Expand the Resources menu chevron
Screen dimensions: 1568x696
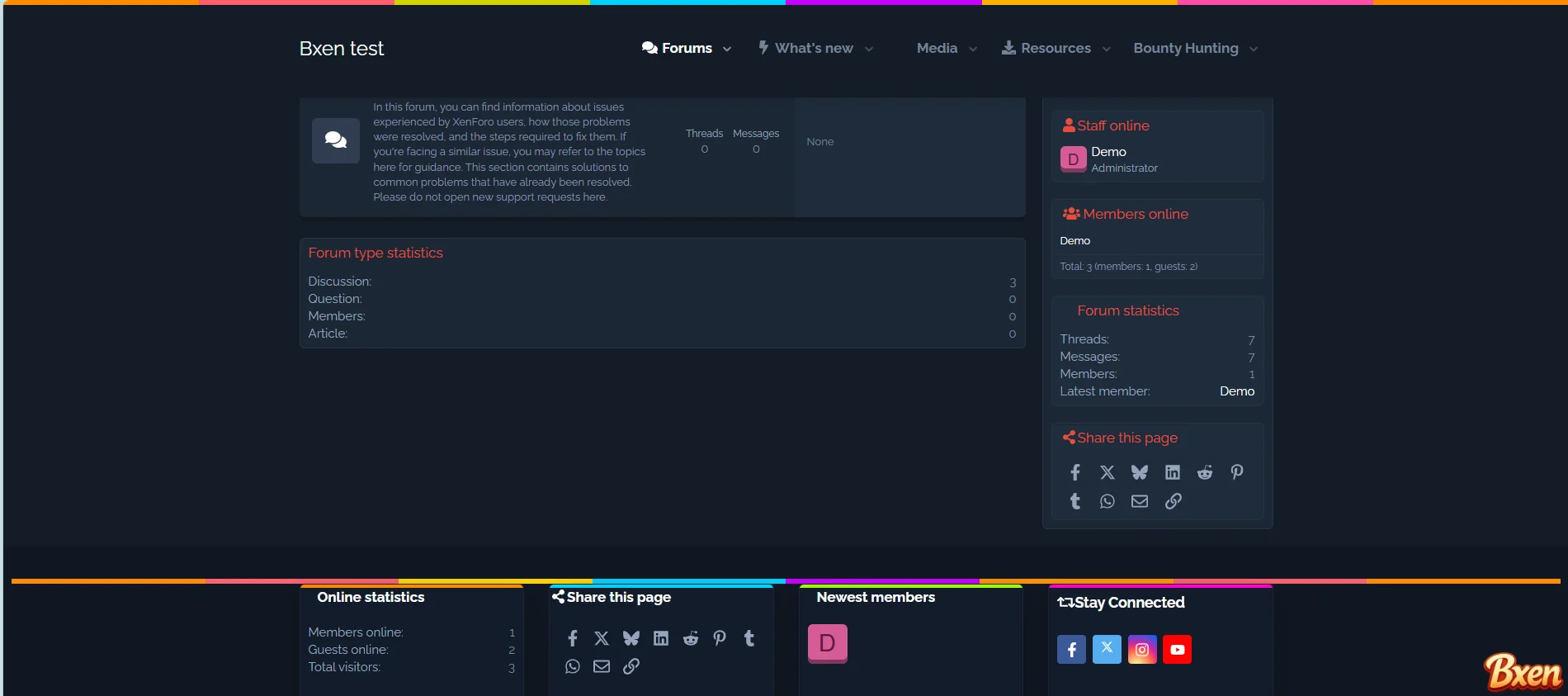pos(1107,49)
